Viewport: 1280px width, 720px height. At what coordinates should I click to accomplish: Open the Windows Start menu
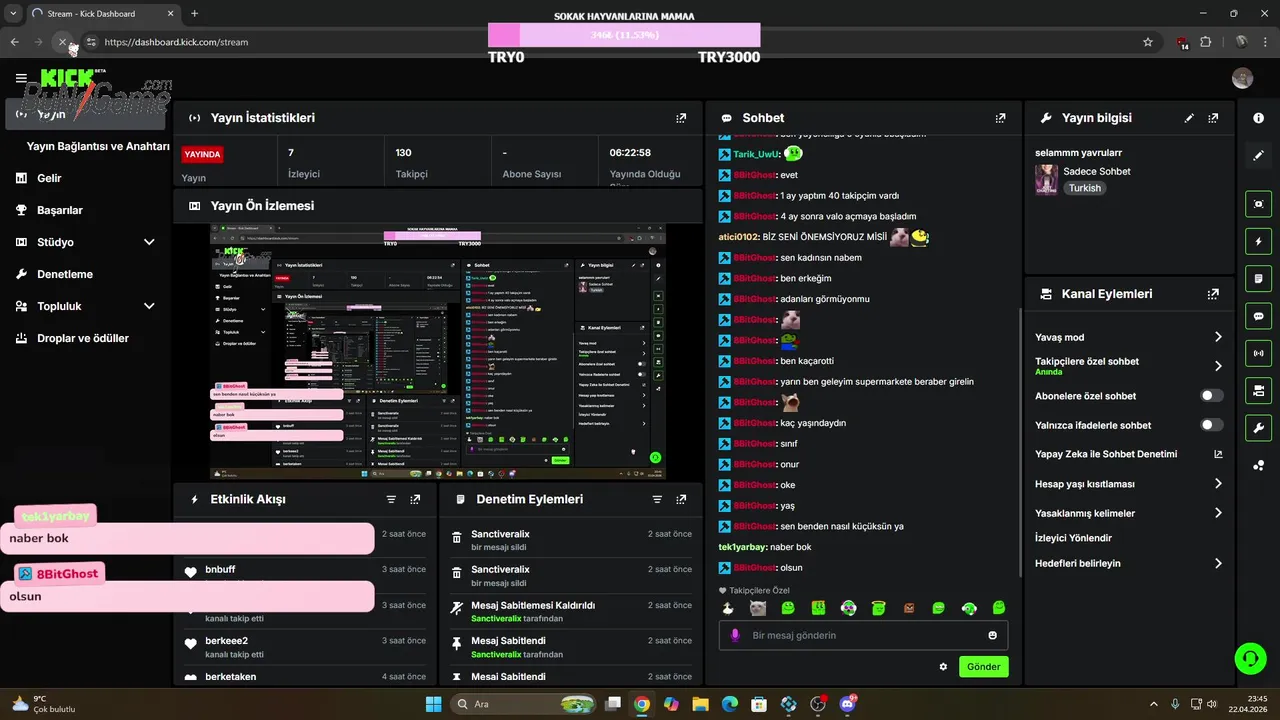(x=433, y=704)
